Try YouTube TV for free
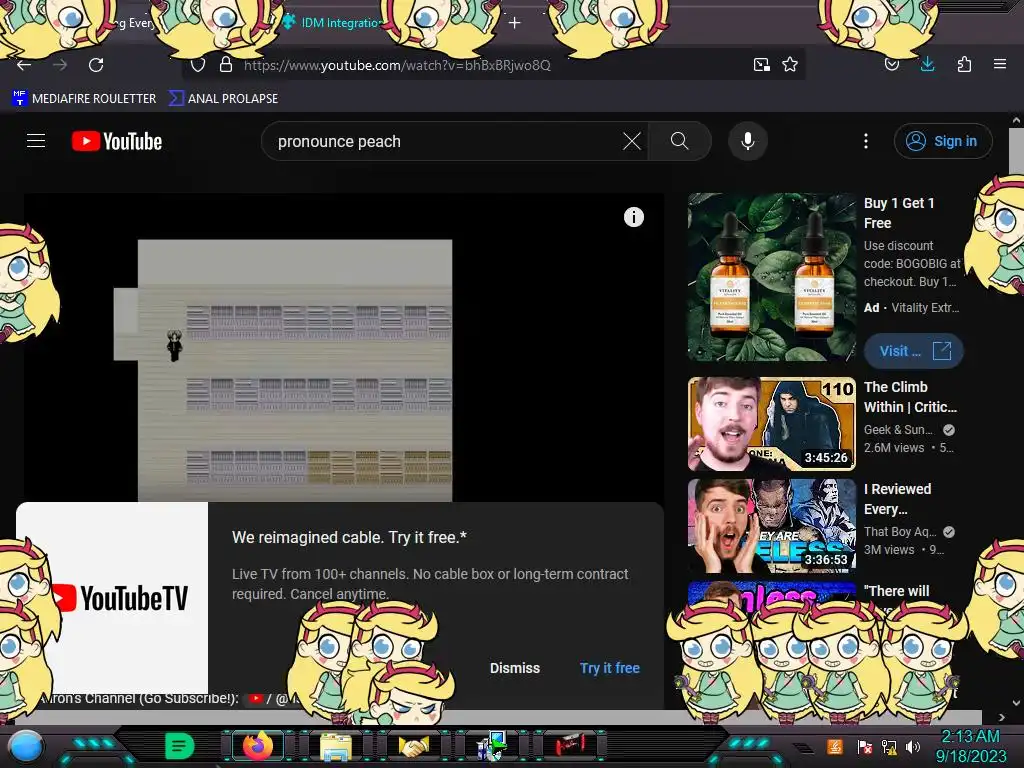Viewport: 1024px width, 768px height. click(609, 668)
